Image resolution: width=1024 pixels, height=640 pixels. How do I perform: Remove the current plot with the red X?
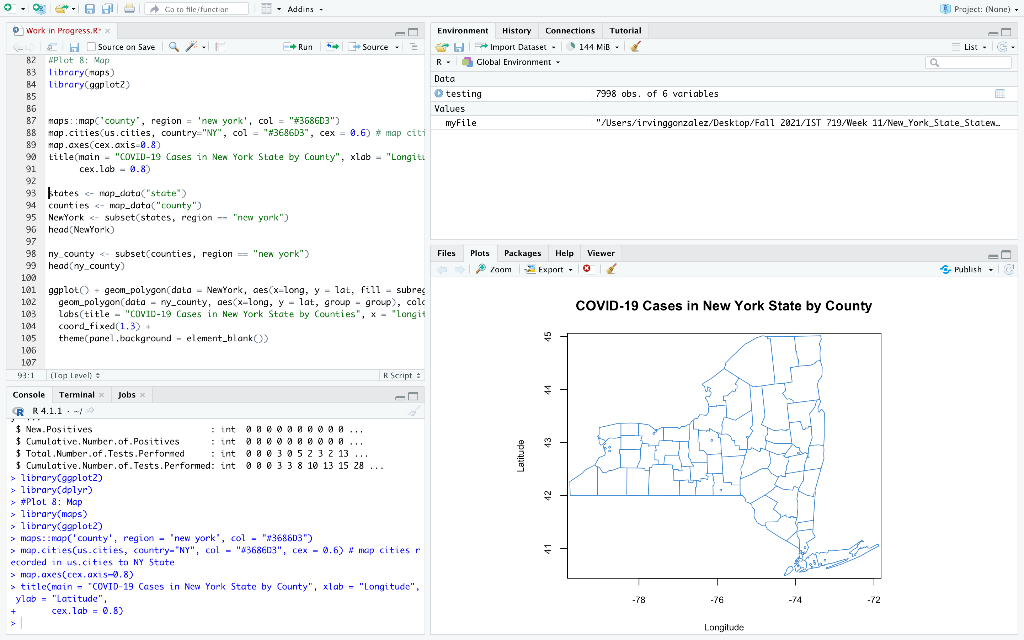point(587,268)
